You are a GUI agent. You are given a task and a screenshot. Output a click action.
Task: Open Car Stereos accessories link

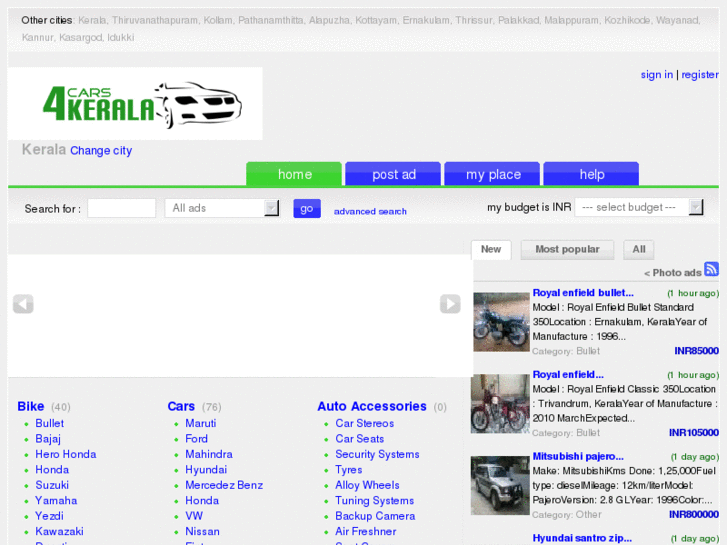pos(365,423)
